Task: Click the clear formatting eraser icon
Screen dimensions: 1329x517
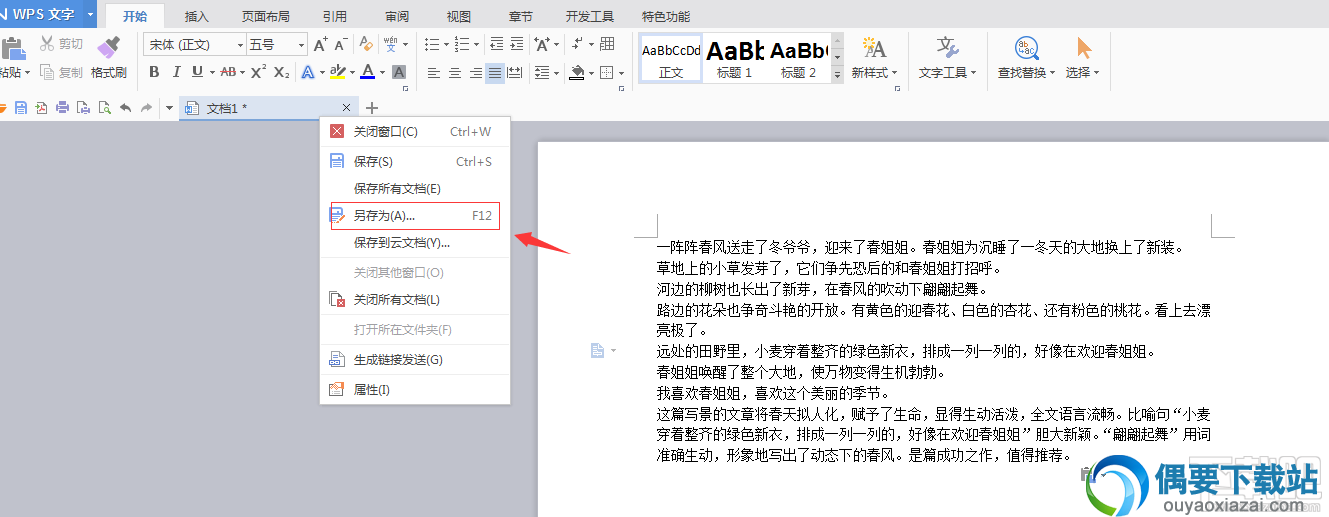Action: [x=366, y=44]
